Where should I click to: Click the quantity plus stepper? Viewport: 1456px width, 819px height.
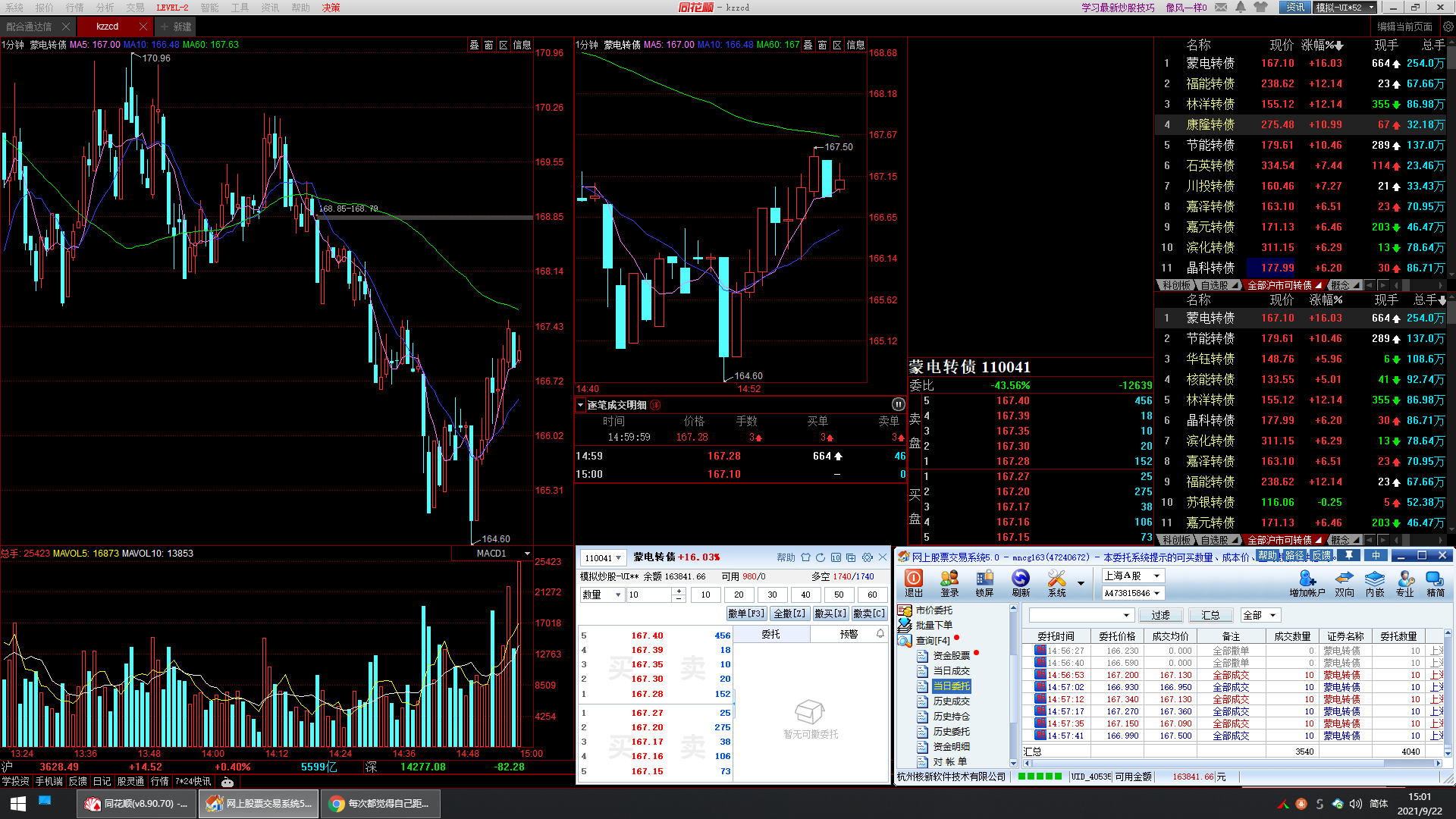click(x=679, y=591)
